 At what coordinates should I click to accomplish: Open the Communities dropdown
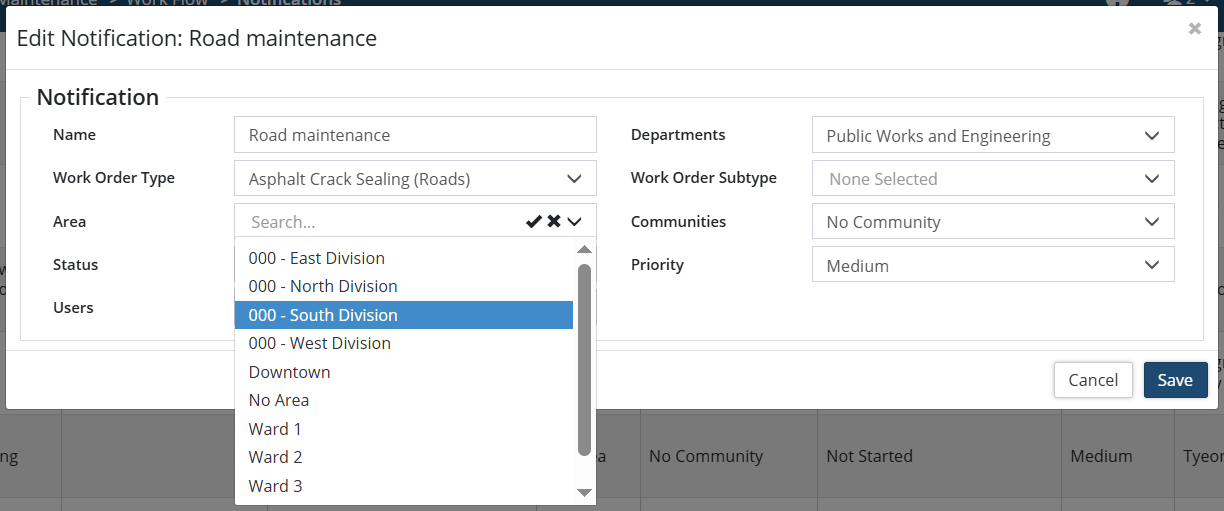(x=992, y=222)
